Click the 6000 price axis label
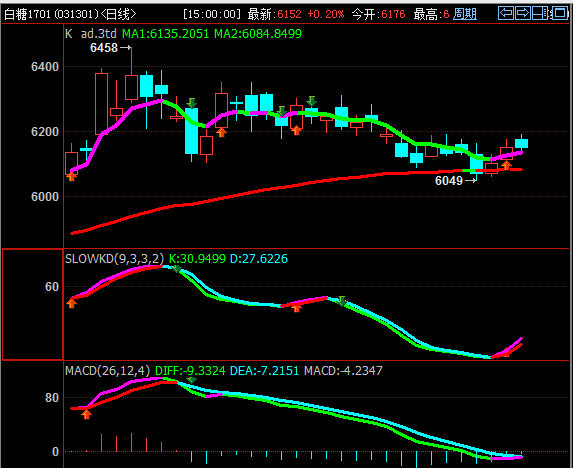This screenshot has height=468, width=573. coord(45,197)
